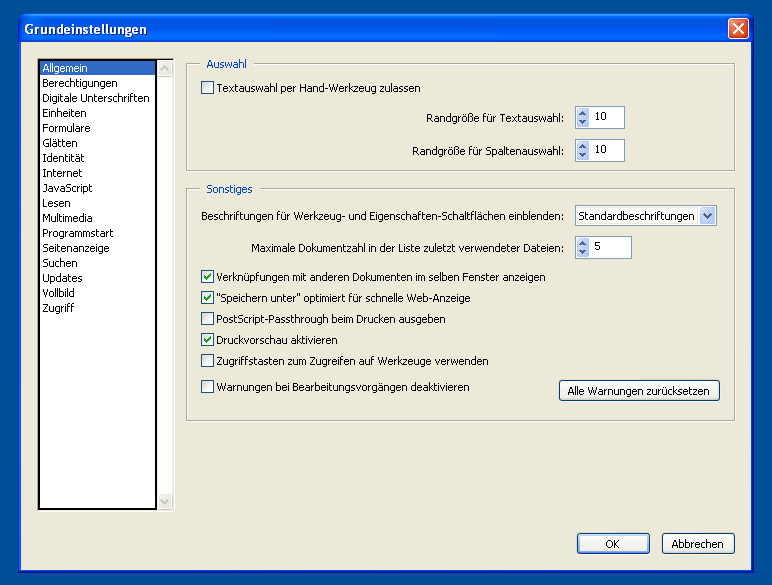Select Suchen category
Image resolution: width=772 pixels, height=585 pixels.
[x=97, y=263]
